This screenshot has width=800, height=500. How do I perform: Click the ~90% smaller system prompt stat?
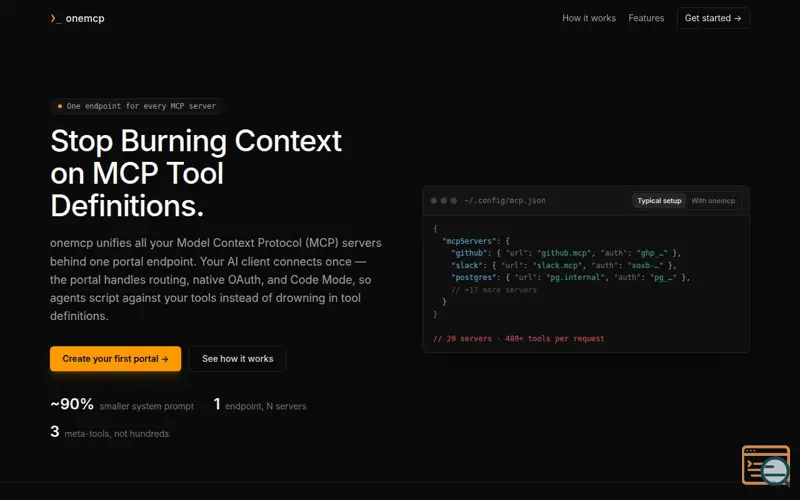[122, 405]
